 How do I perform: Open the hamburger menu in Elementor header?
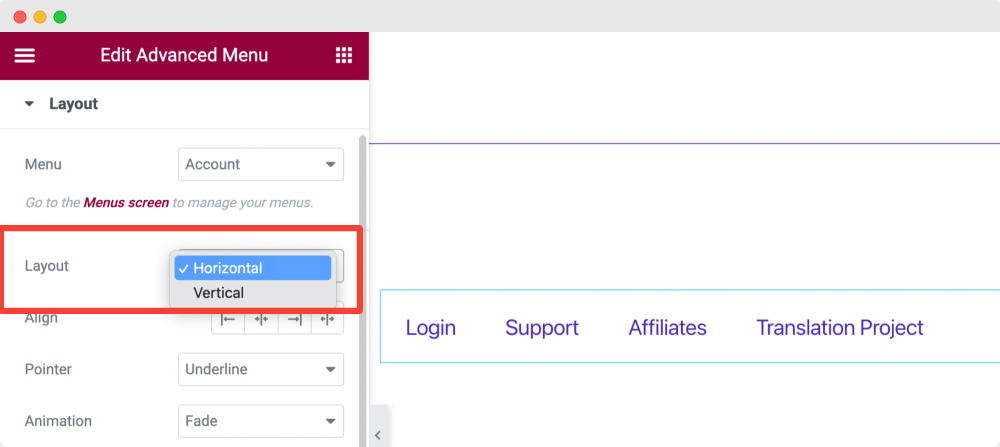point(25,56)
